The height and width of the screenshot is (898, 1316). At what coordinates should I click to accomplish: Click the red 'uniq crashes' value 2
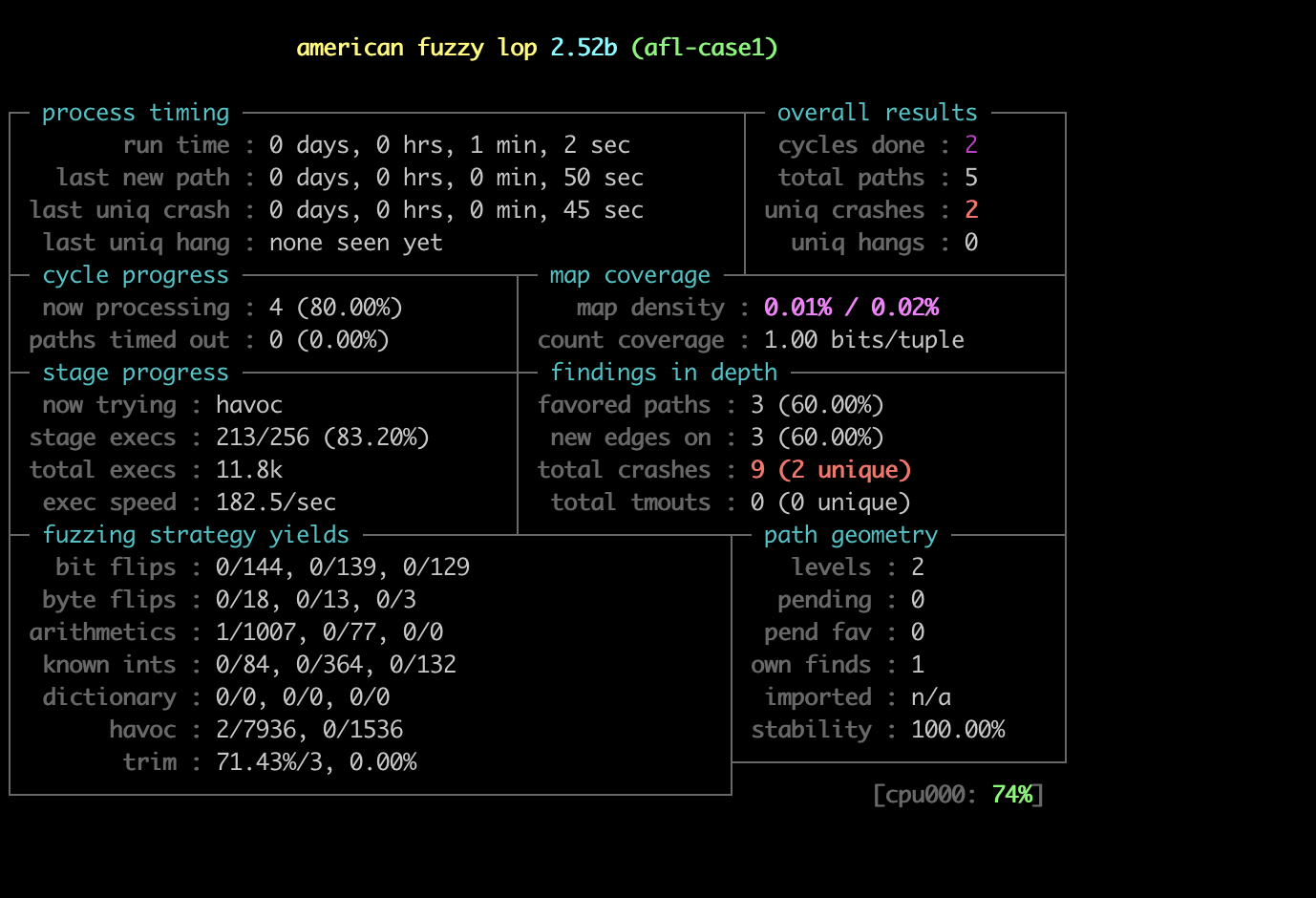pyautogui.click(x=971, y=210)
